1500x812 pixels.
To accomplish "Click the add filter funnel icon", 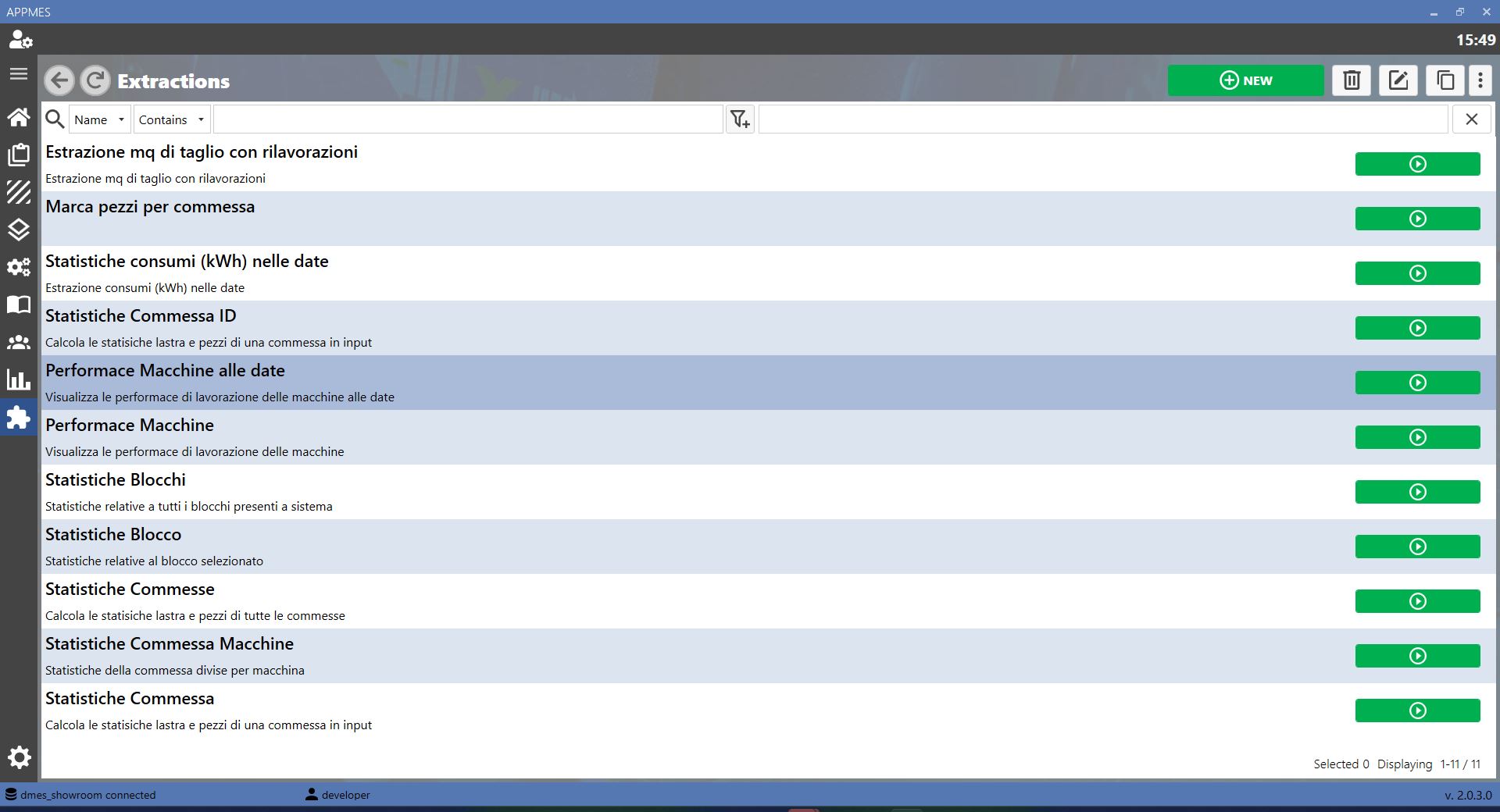I will coord(740,119).
